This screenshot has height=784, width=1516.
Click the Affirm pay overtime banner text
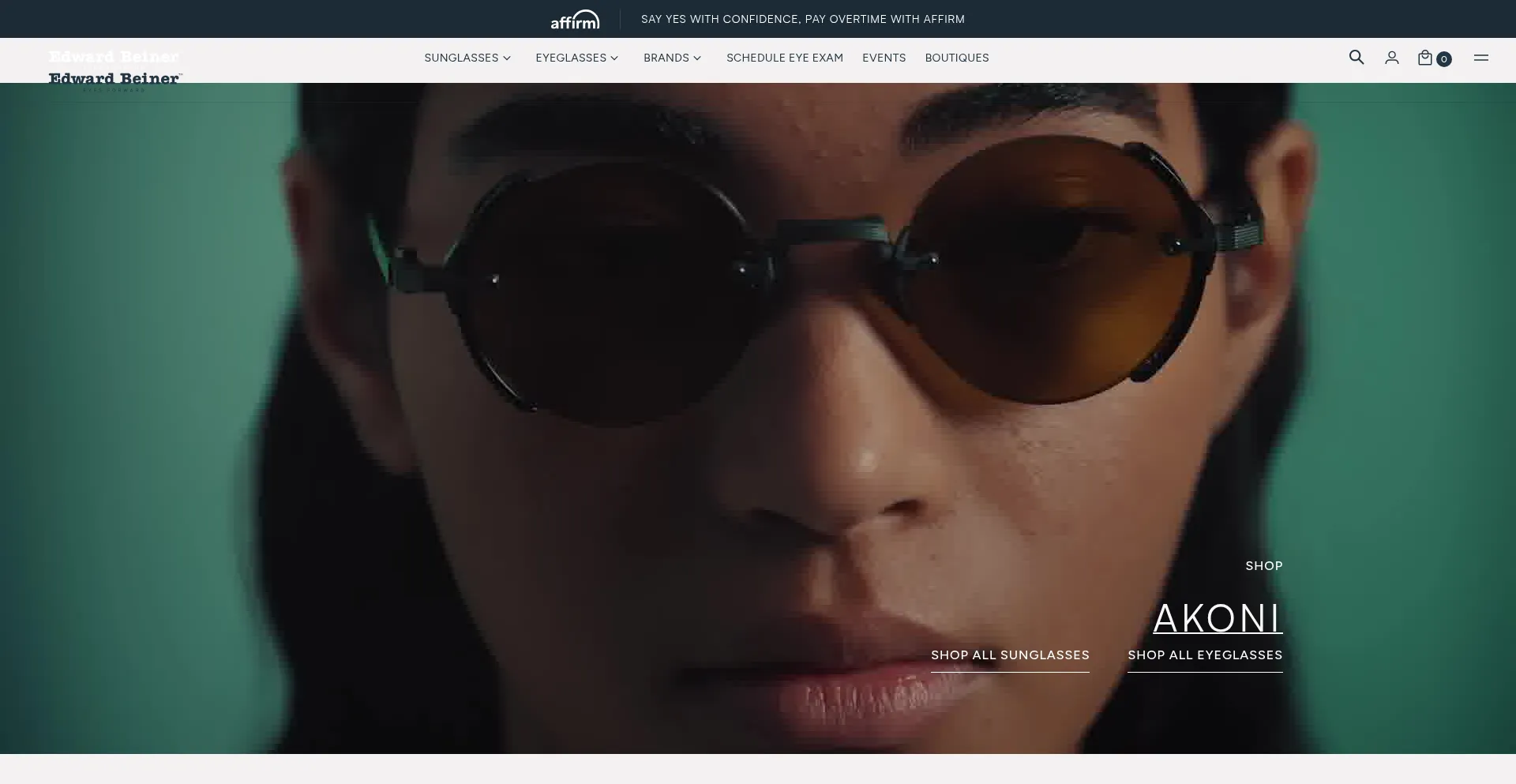click(803, 19)
